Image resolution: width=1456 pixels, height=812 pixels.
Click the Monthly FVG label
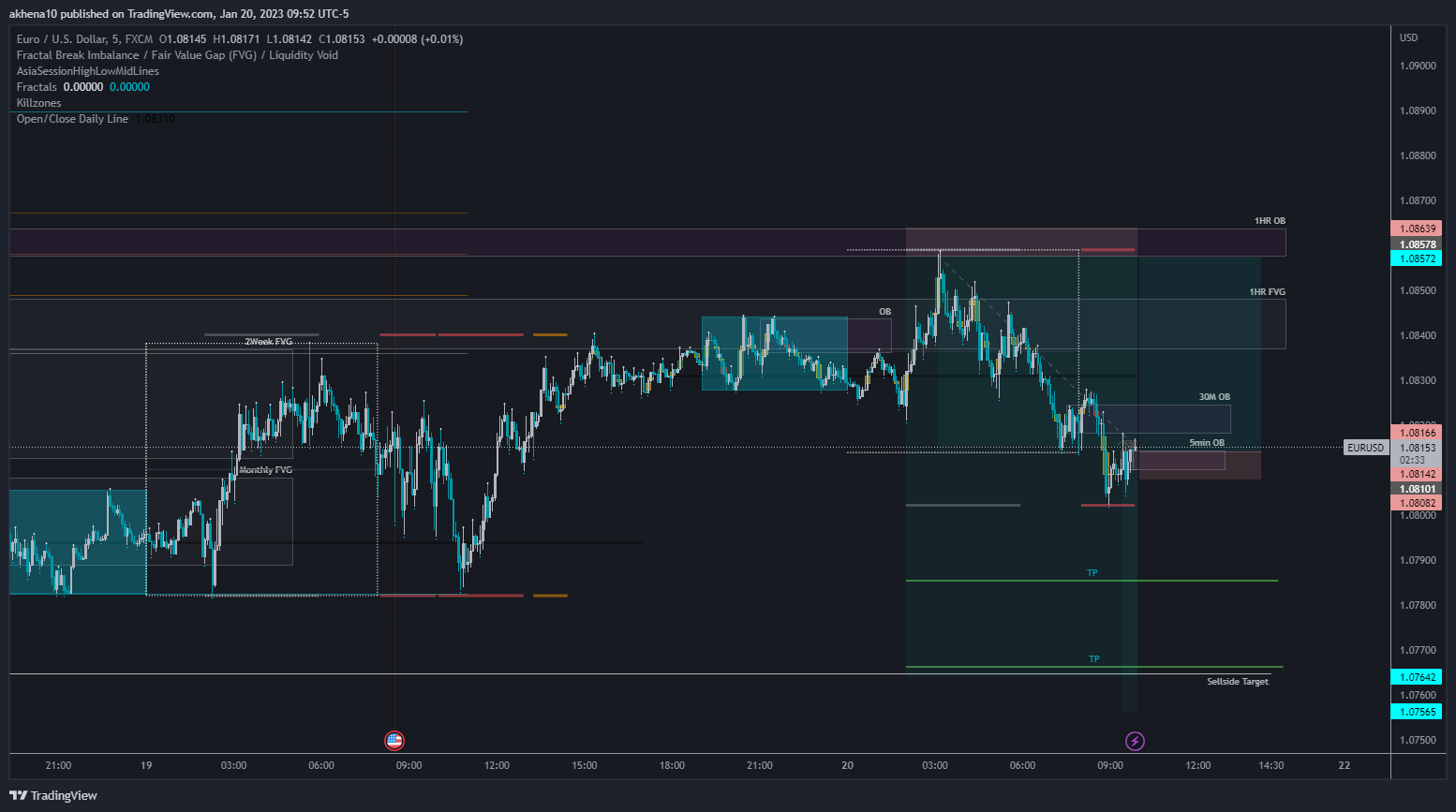pos(265,470)
